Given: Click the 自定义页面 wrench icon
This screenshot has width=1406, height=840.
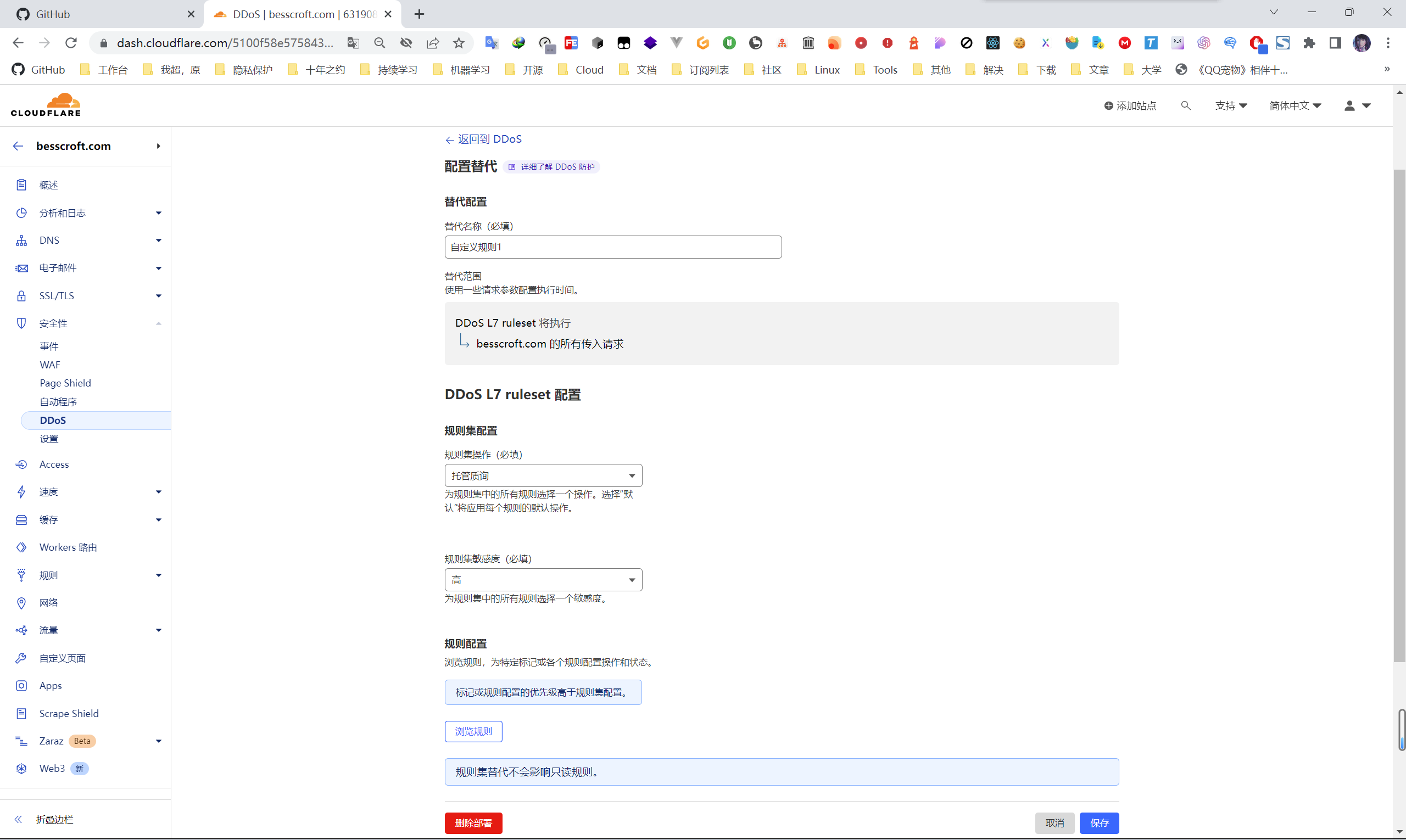Looking at the screenshot, I should (21, 658).
